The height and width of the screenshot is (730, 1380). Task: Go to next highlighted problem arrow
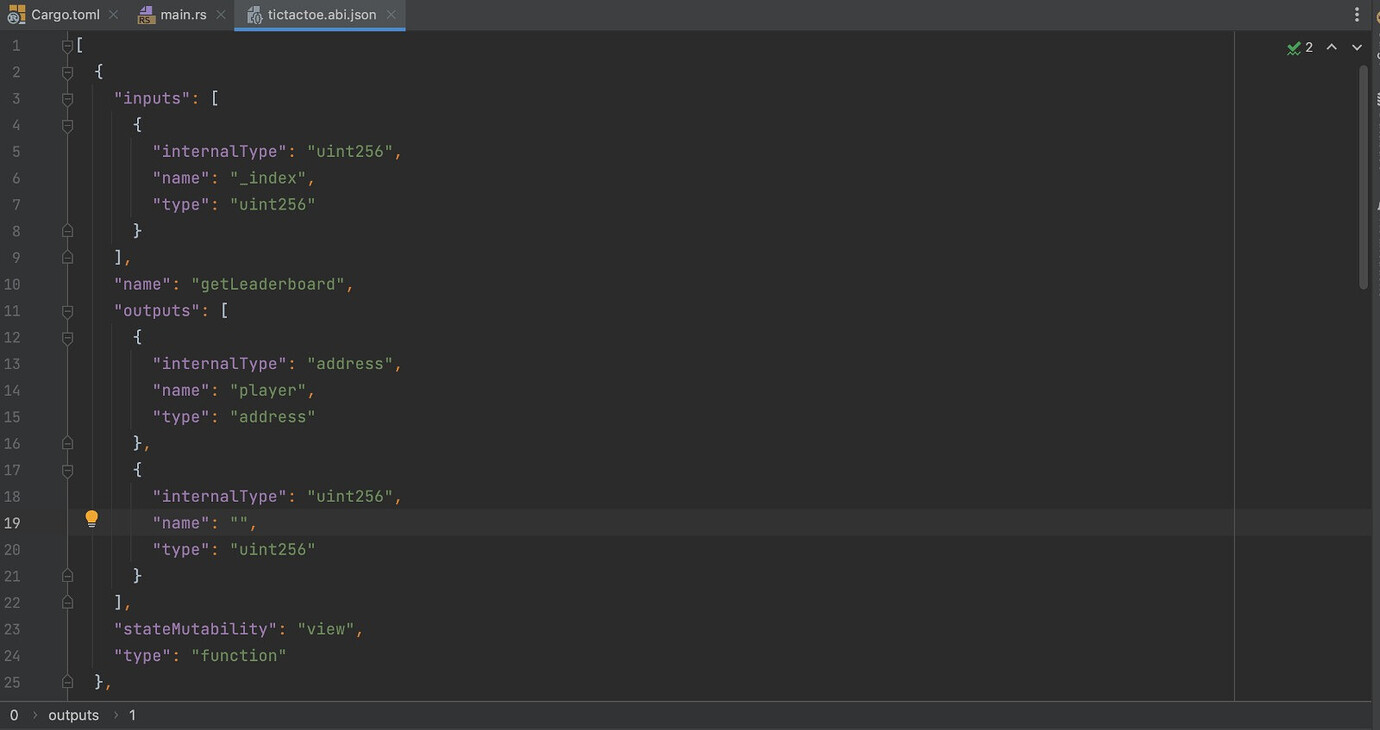[1357, 47]
